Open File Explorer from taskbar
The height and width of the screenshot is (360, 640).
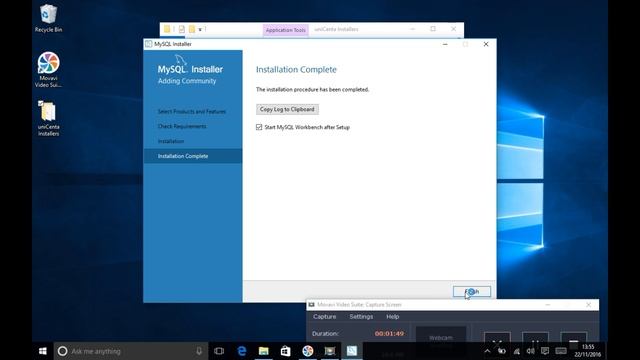pos(264,351)
